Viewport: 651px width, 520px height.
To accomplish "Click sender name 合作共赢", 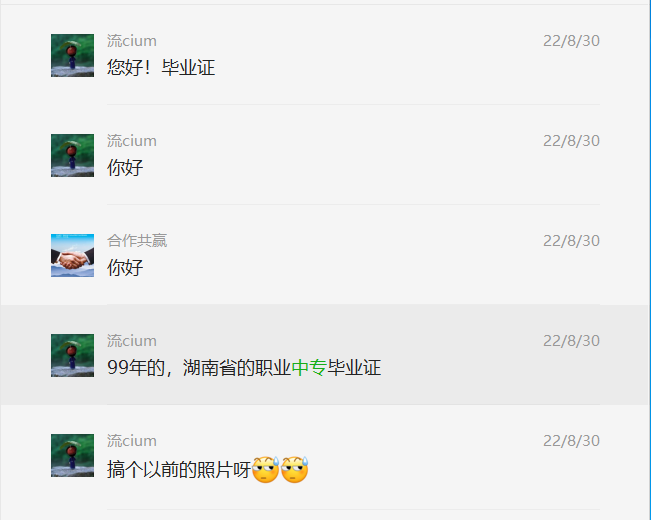I will 137,241.
